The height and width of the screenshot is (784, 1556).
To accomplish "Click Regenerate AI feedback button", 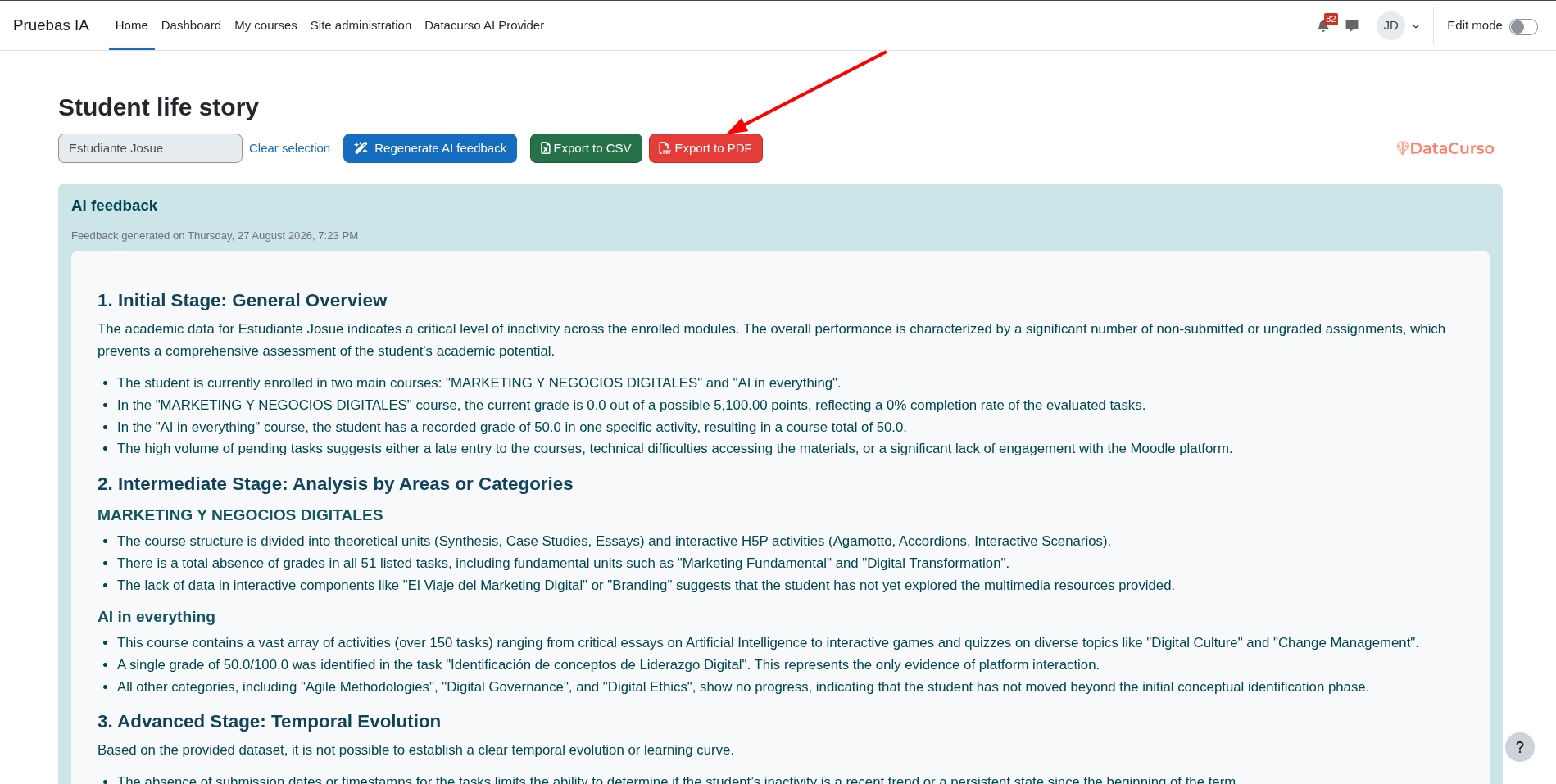I will [x=430, y=148].
